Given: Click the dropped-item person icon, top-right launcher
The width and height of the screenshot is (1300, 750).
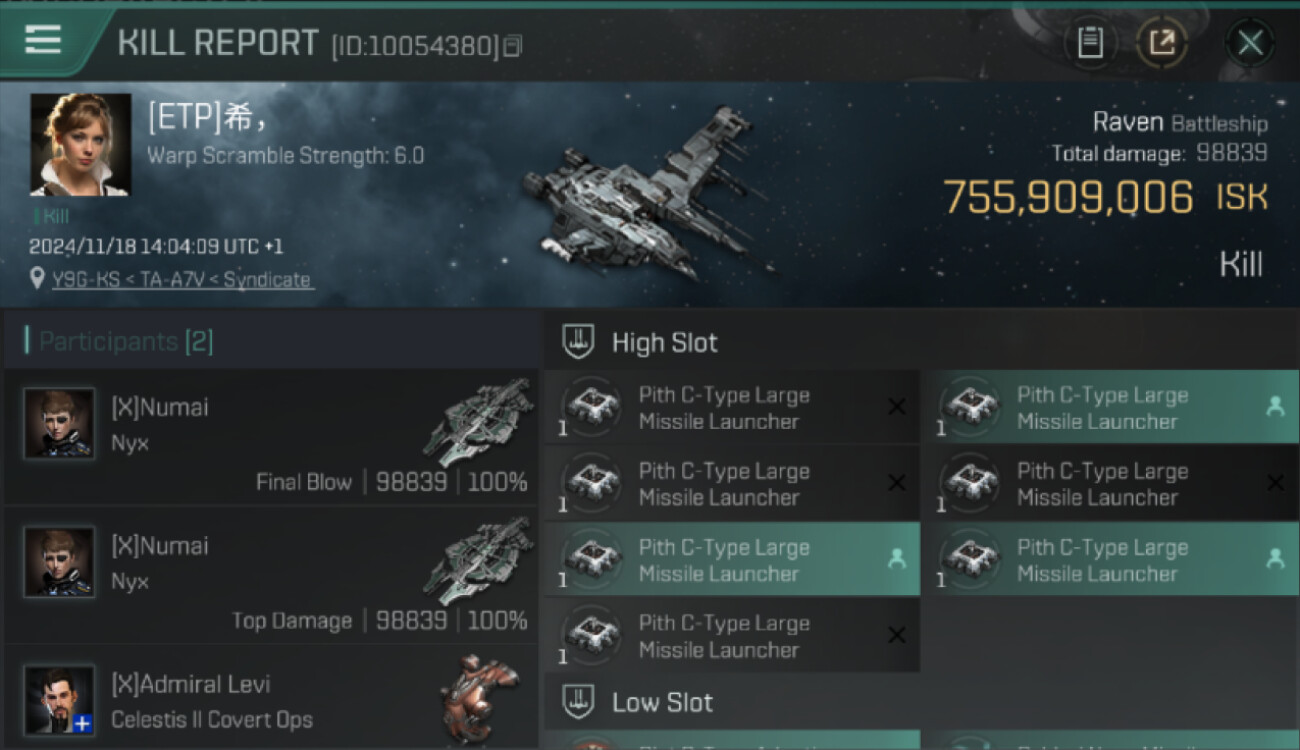Looking at the screenshot, I should click(1274, 407).
